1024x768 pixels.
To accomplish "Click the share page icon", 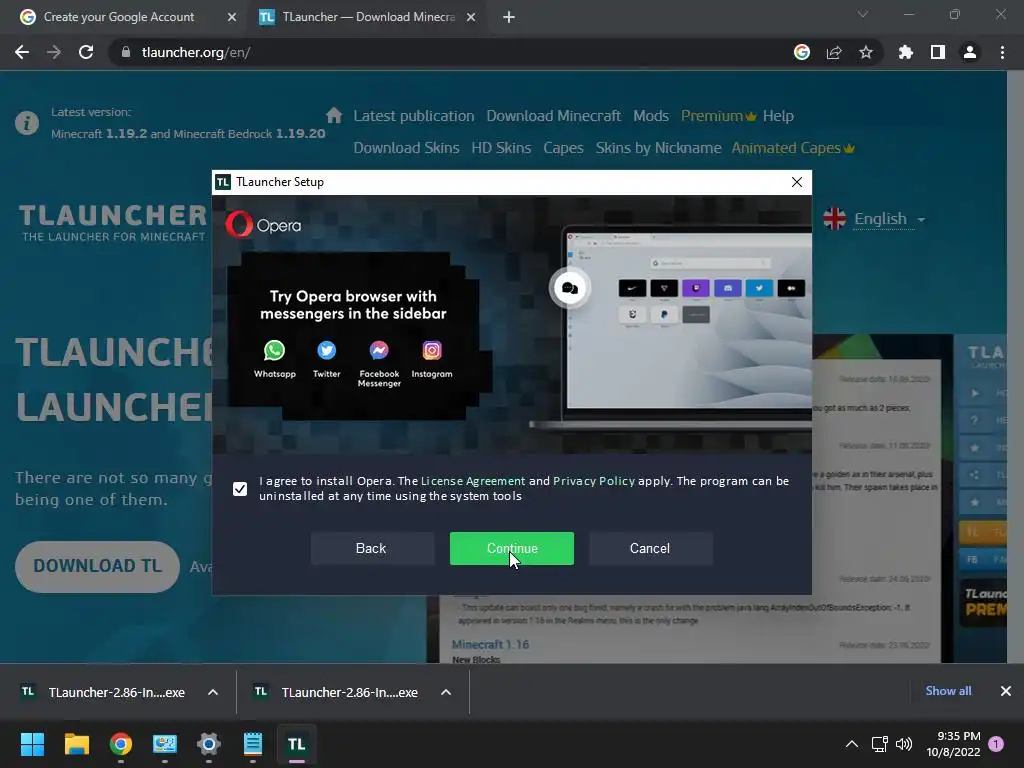I will click(x=834, y=52).
